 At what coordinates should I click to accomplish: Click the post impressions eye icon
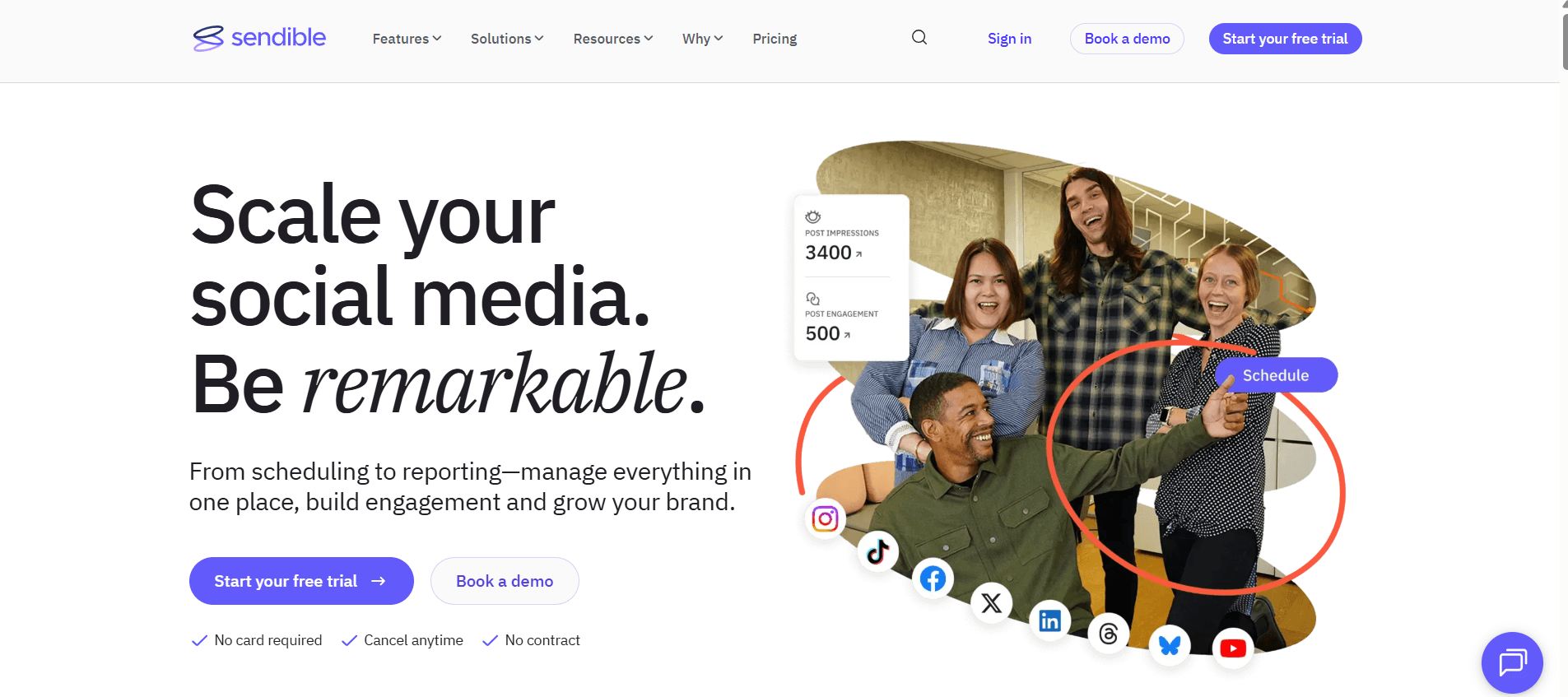(812, 216)
